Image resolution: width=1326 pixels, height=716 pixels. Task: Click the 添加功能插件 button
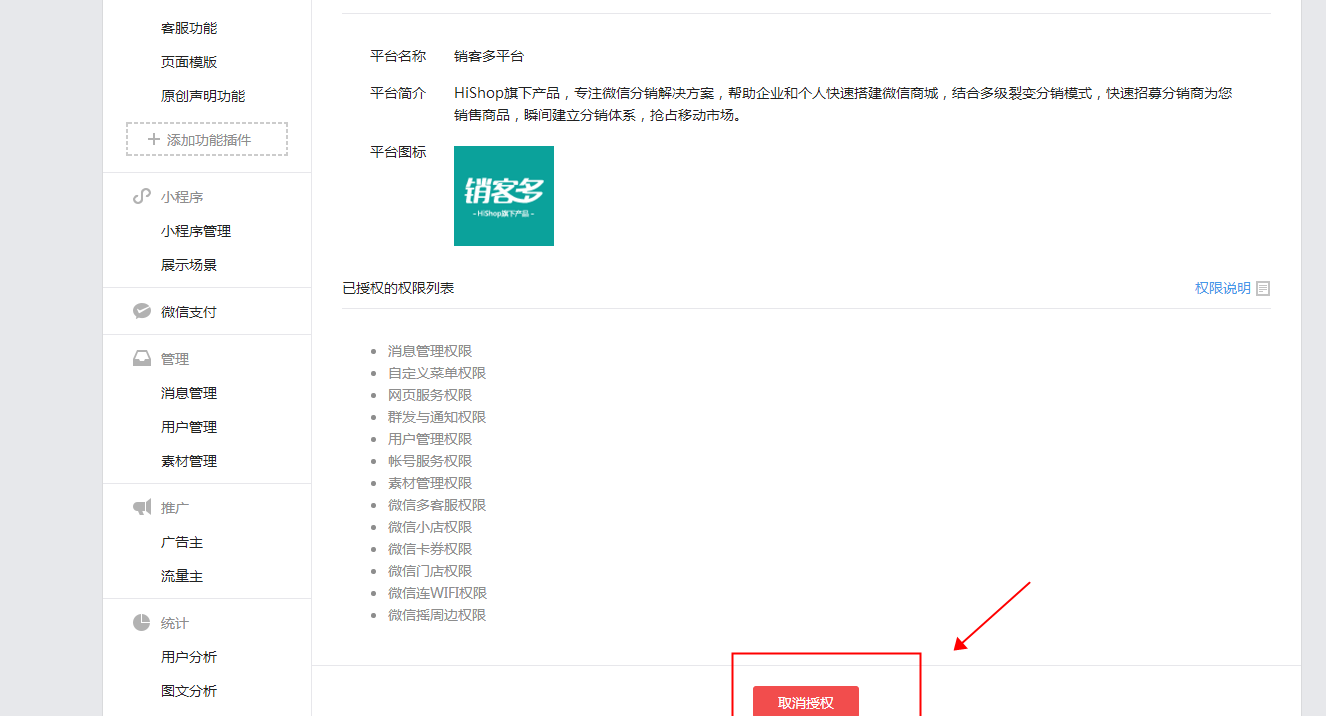click(x=207, y=139)
